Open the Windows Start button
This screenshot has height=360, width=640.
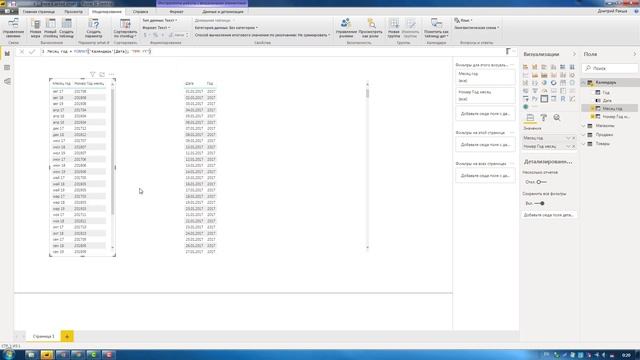click(x=8, y=355)
